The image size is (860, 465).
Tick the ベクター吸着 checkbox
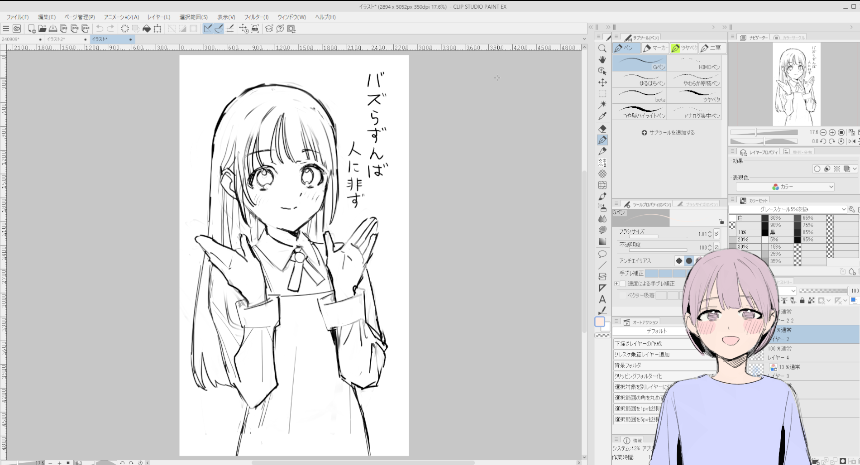pyautogui.click(x=623, y=295)
